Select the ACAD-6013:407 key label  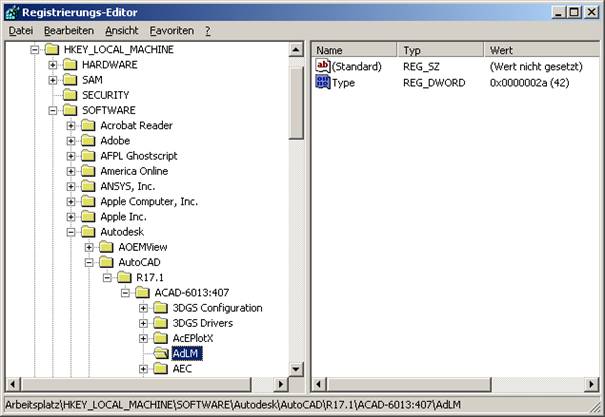click(x=192, y=293)
